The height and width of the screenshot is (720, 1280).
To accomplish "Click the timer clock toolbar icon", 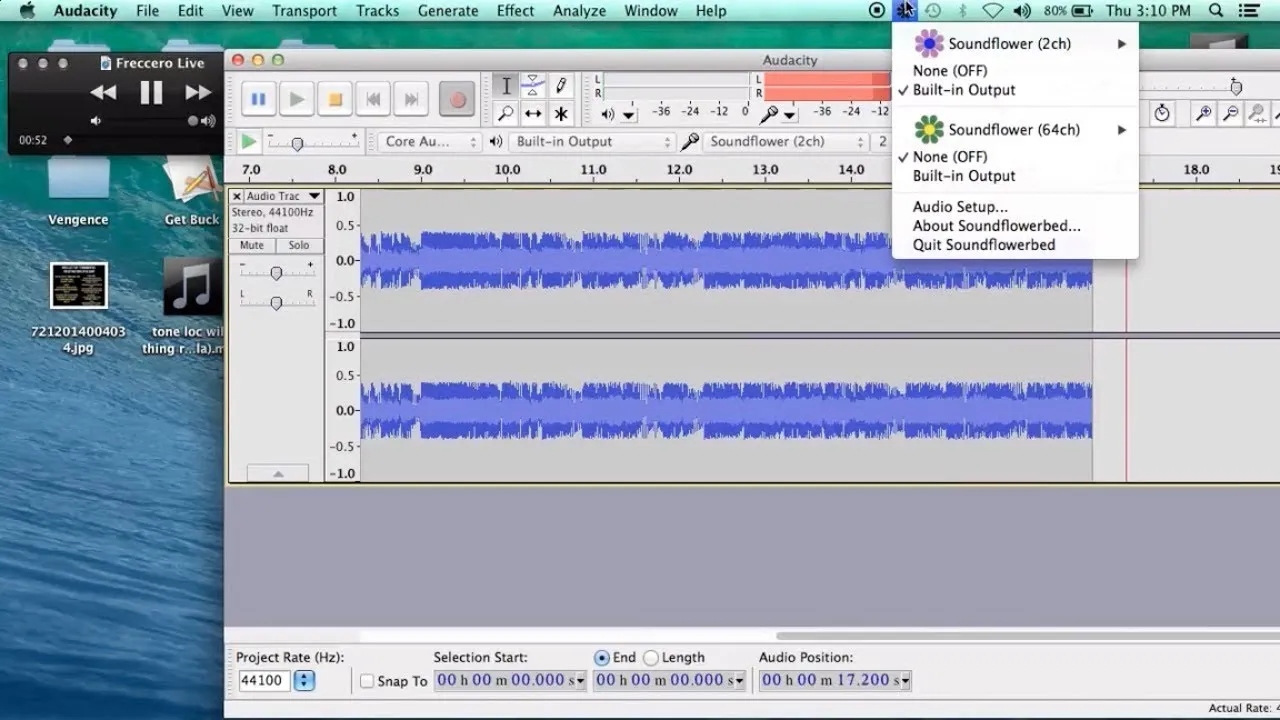I will [x=1161, y=113].
